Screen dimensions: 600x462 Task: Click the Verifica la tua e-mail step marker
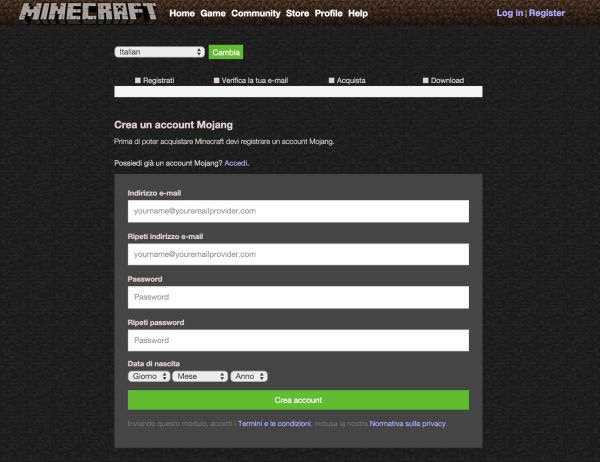(251, 80)
